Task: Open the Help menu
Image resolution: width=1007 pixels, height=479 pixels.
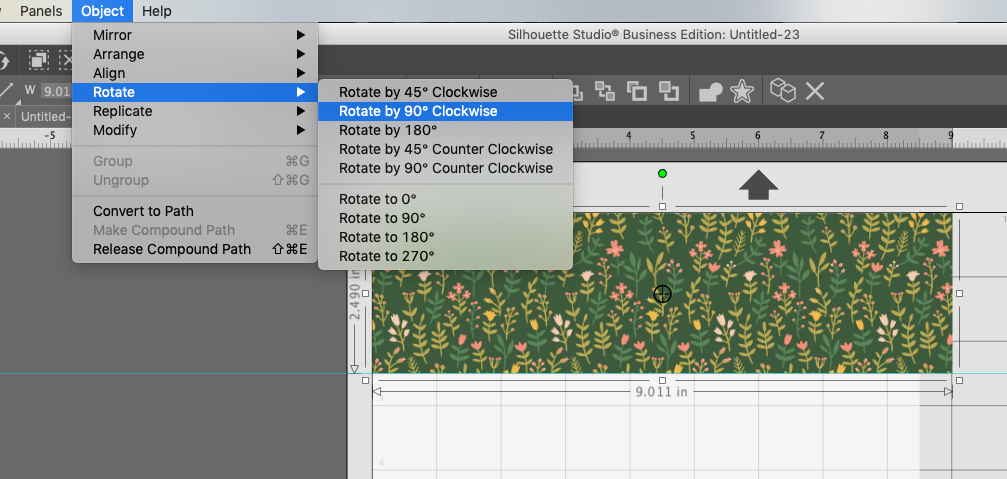Action: pos(157,11)
